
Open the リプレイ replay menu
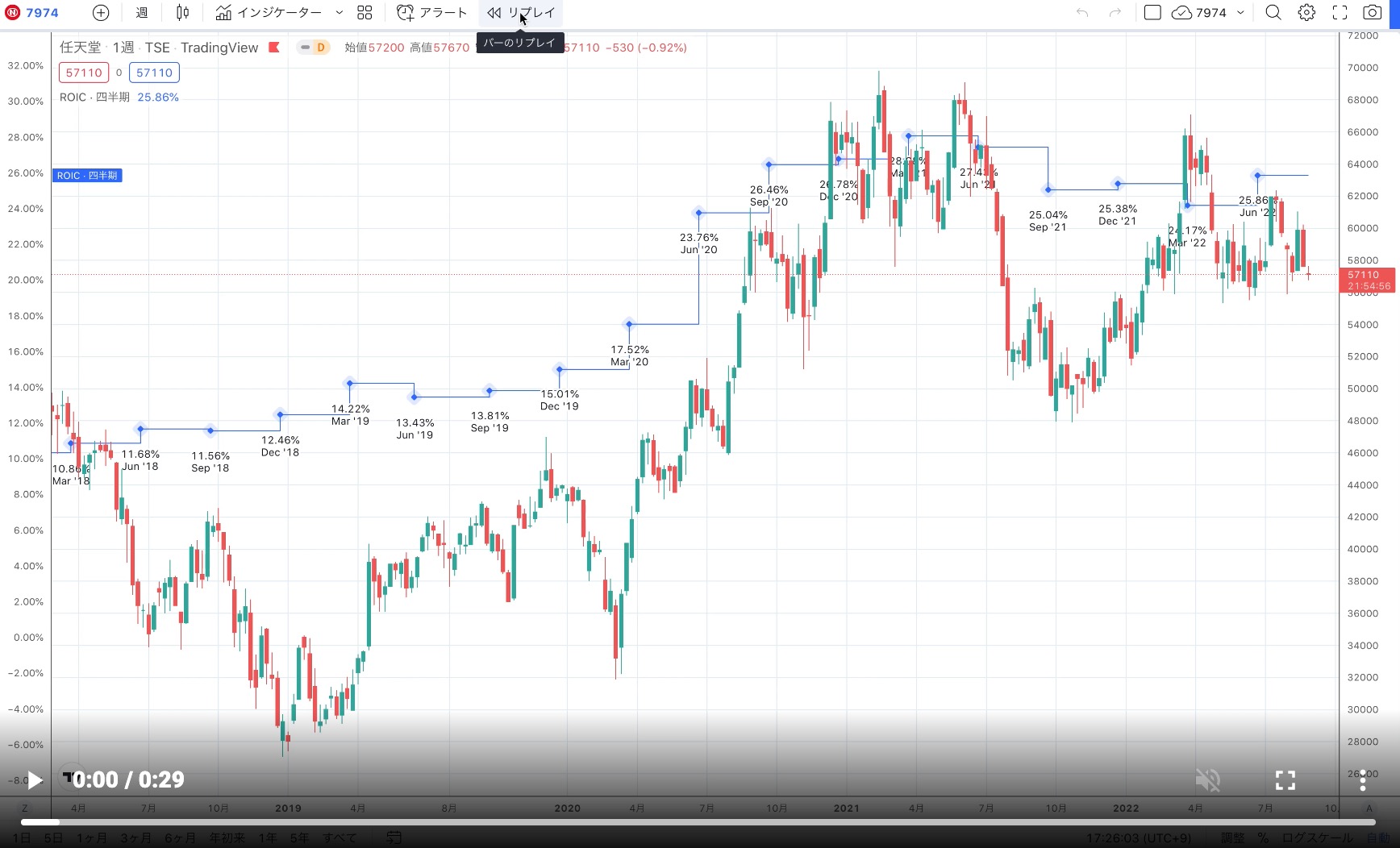click(520, 13)
